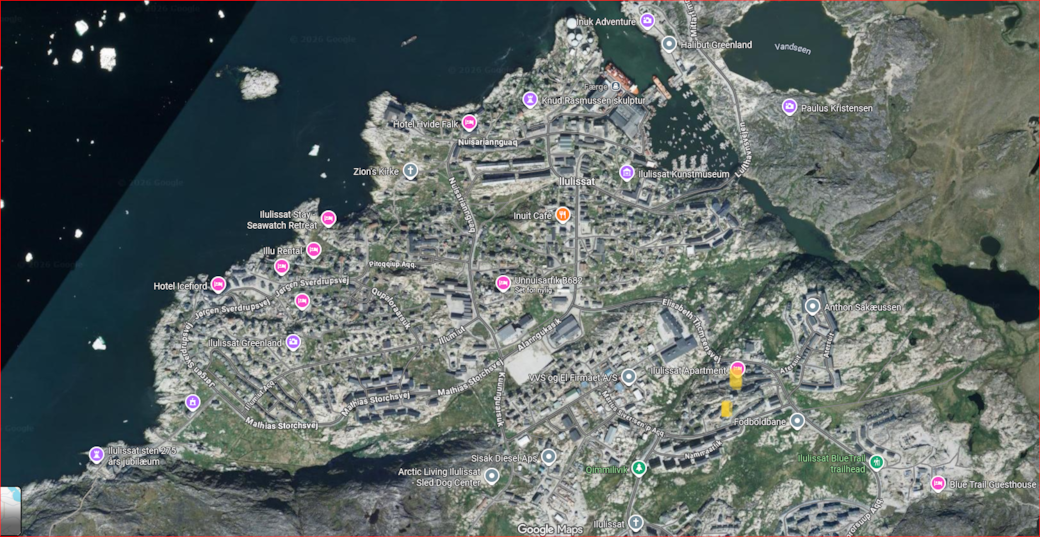Open the Knud Rasmussen skulptur monument pin
The image size is (1040, 537).
pyautogui.click(x=531, y=99)
